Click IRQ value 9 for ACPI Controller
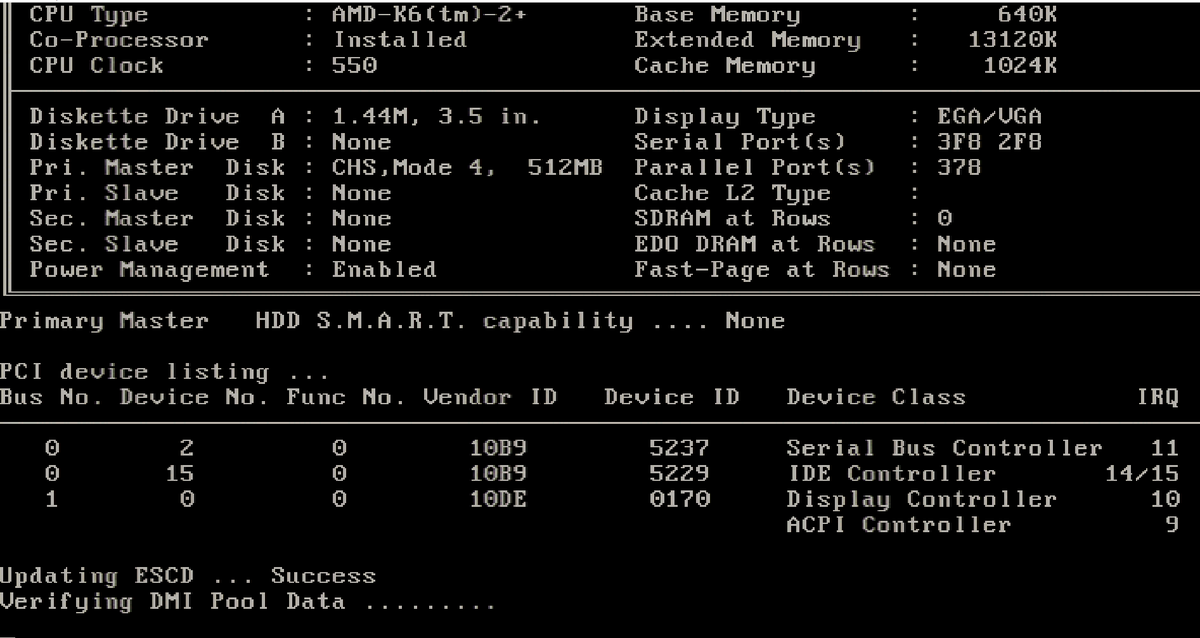The height and width of the screenshot is (638, 1200). pos(1172,525)
